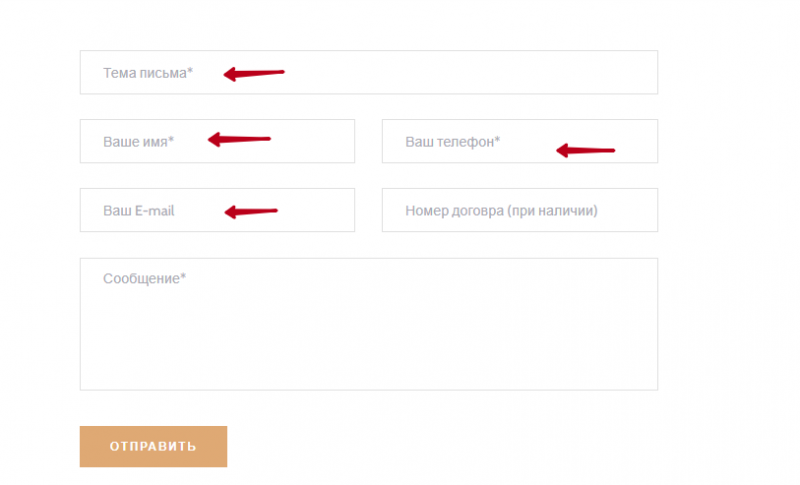Click the asterisk after Сообщение

point(183,277)
